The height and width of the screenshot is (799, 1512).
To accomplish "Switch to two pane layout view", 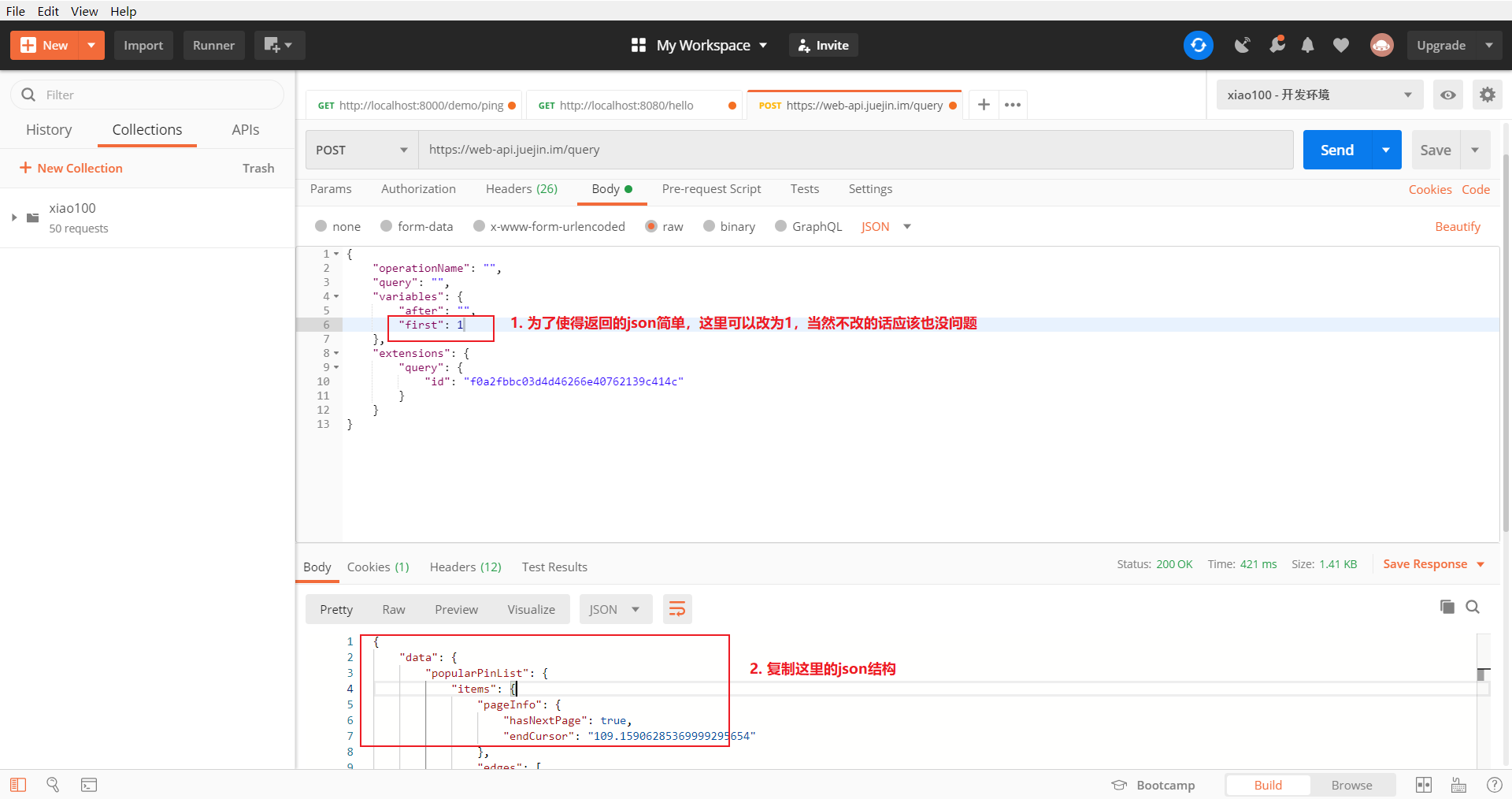I will [1424, 785].
